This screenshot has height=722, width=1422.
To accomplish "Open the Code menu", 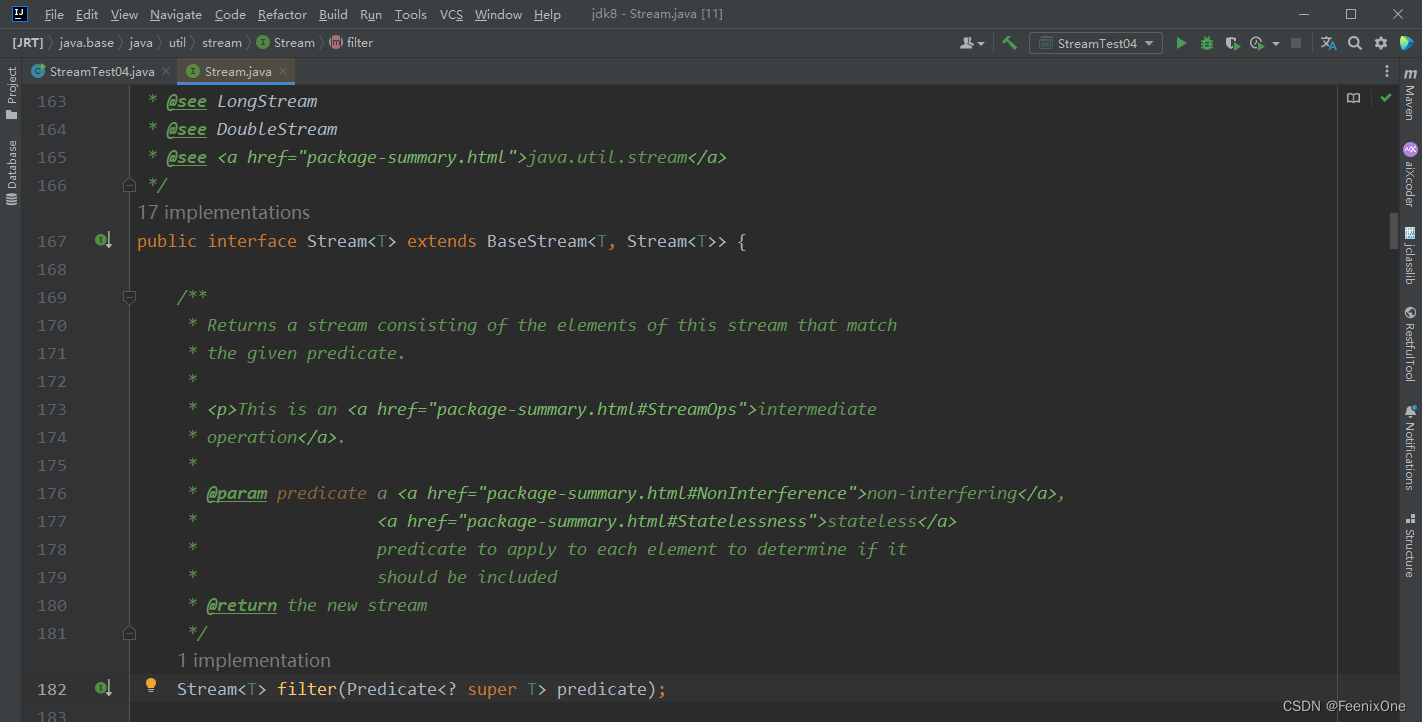I will click(230, 15).
